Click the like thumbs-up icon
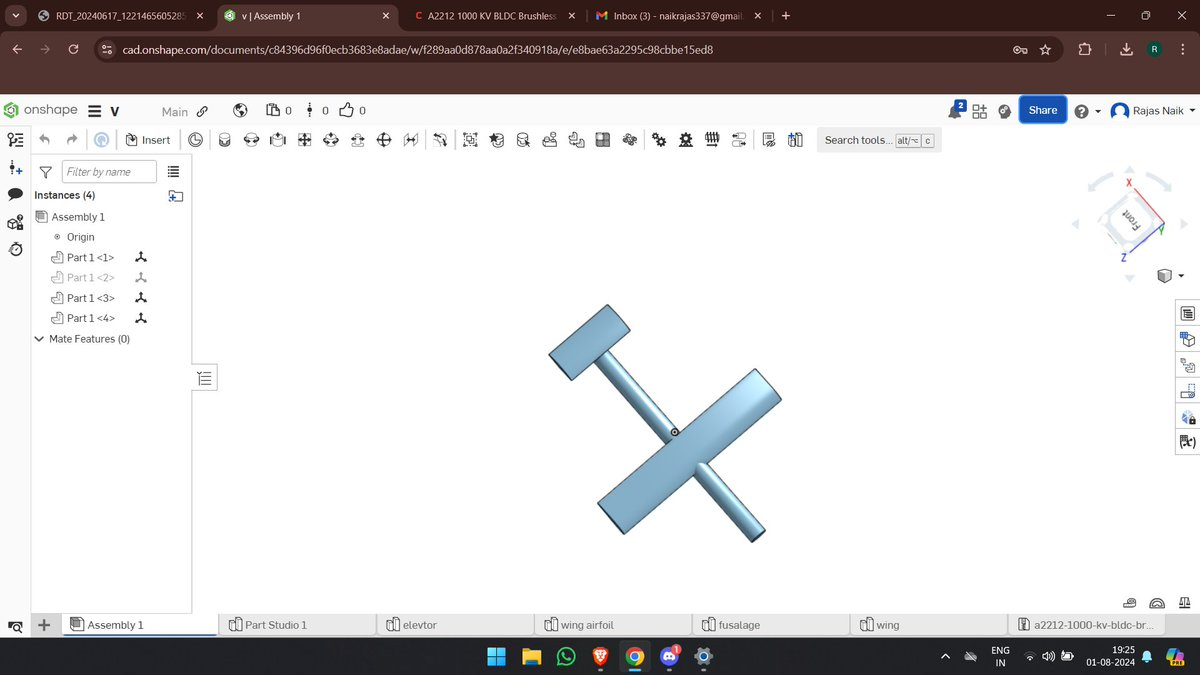 point(346,111)
